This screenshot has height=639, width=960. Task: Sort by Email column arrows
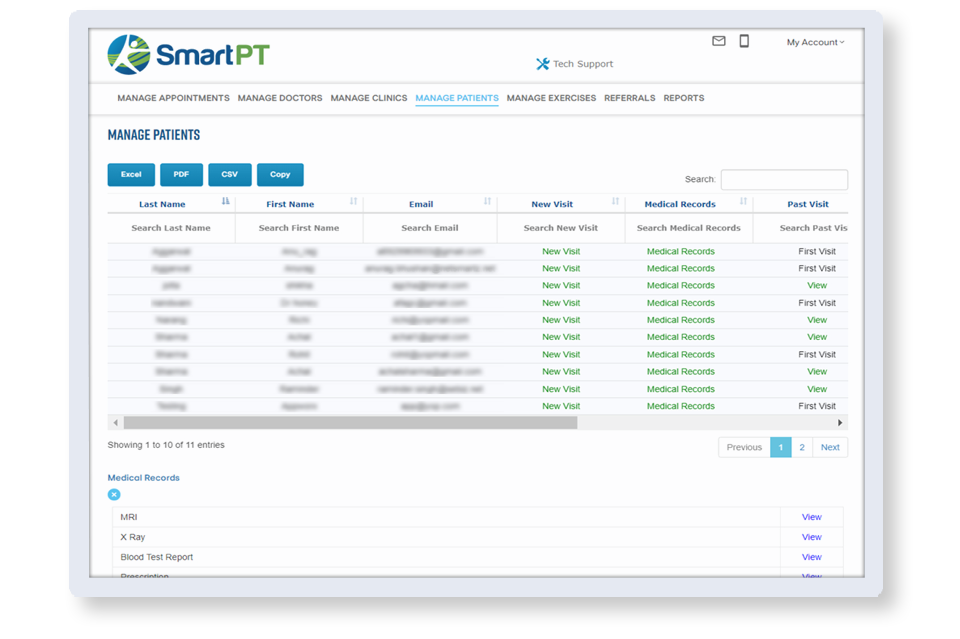tap(487, 203)
